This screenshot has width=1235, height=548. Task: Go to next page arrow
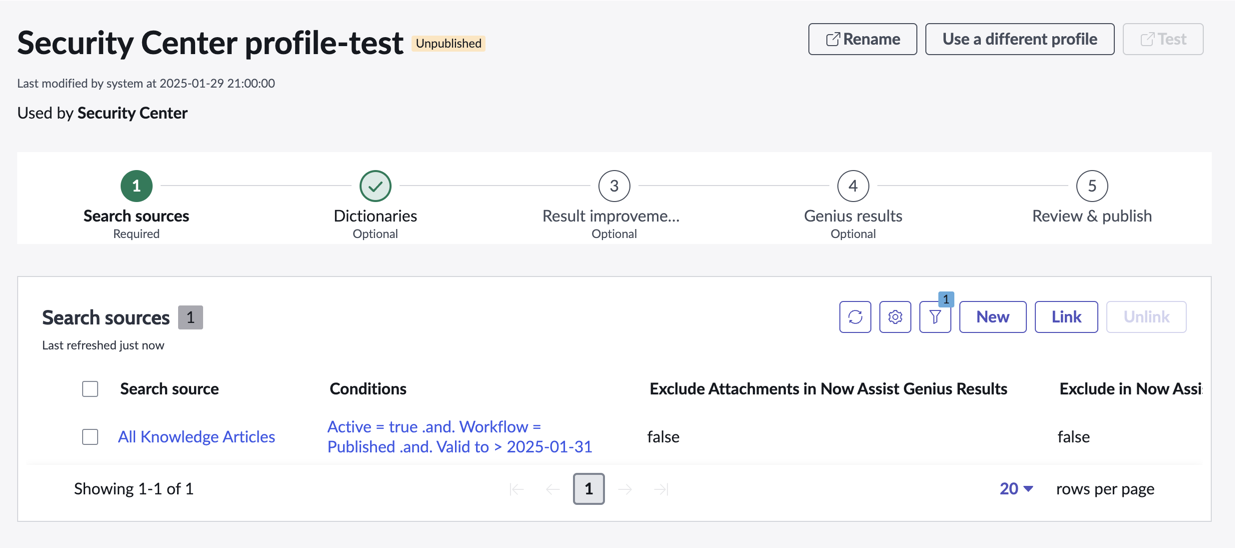(625, 489)
